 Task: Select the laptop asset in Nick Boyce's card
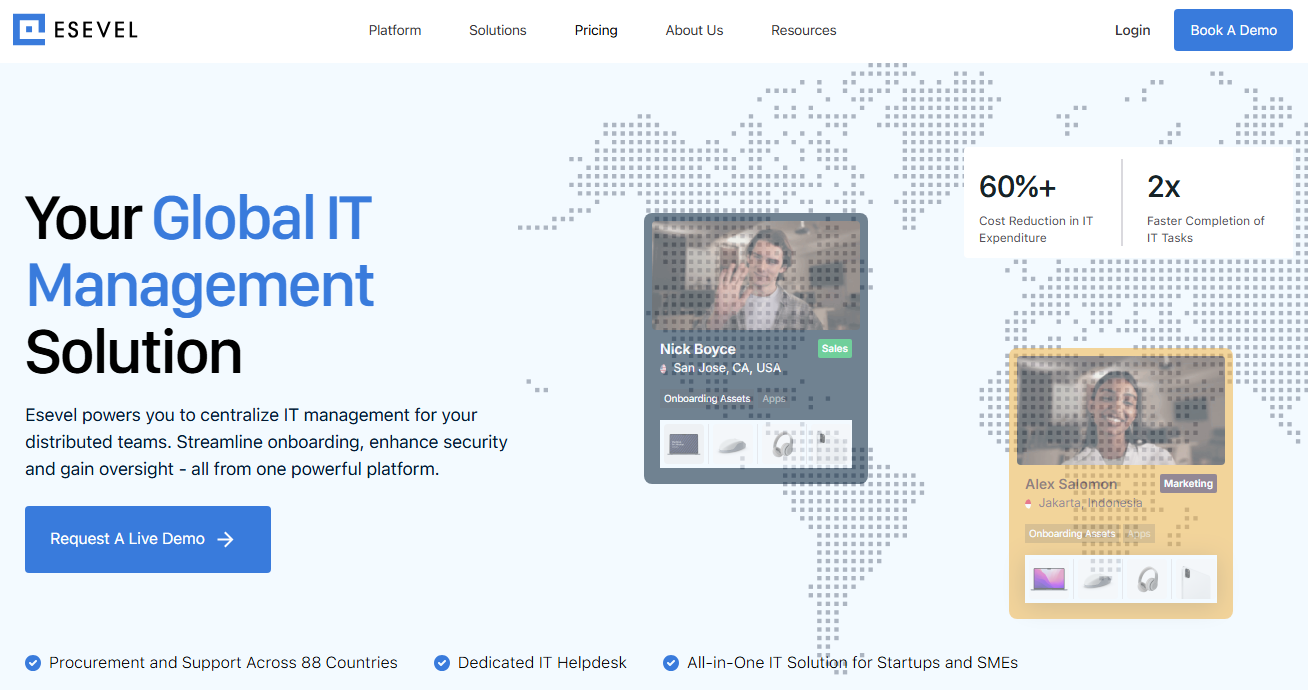(684, 444)
